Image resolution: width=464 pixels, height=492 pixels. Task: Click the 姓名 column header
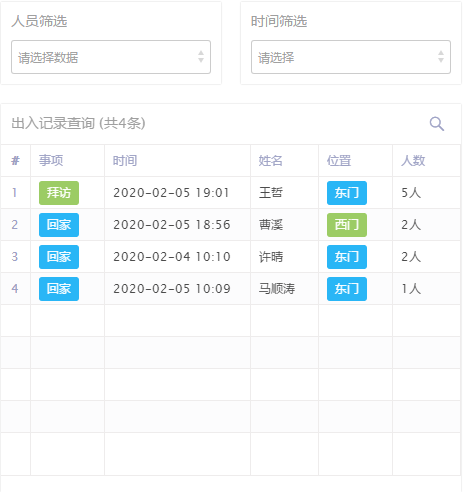[271, 161]
